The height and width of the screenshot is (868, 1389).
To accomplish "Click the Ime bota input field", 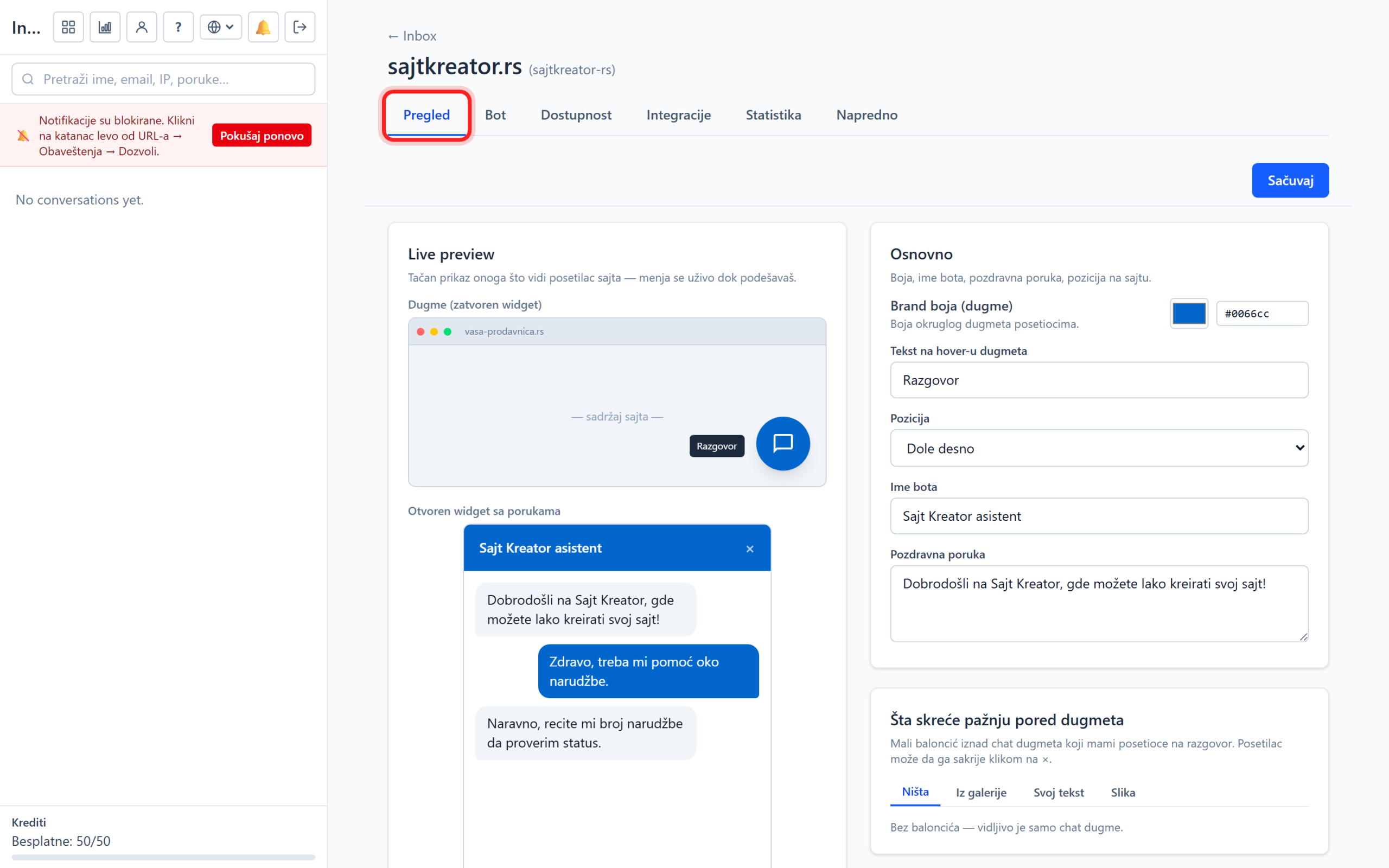I will click(x=1099, y=516).
